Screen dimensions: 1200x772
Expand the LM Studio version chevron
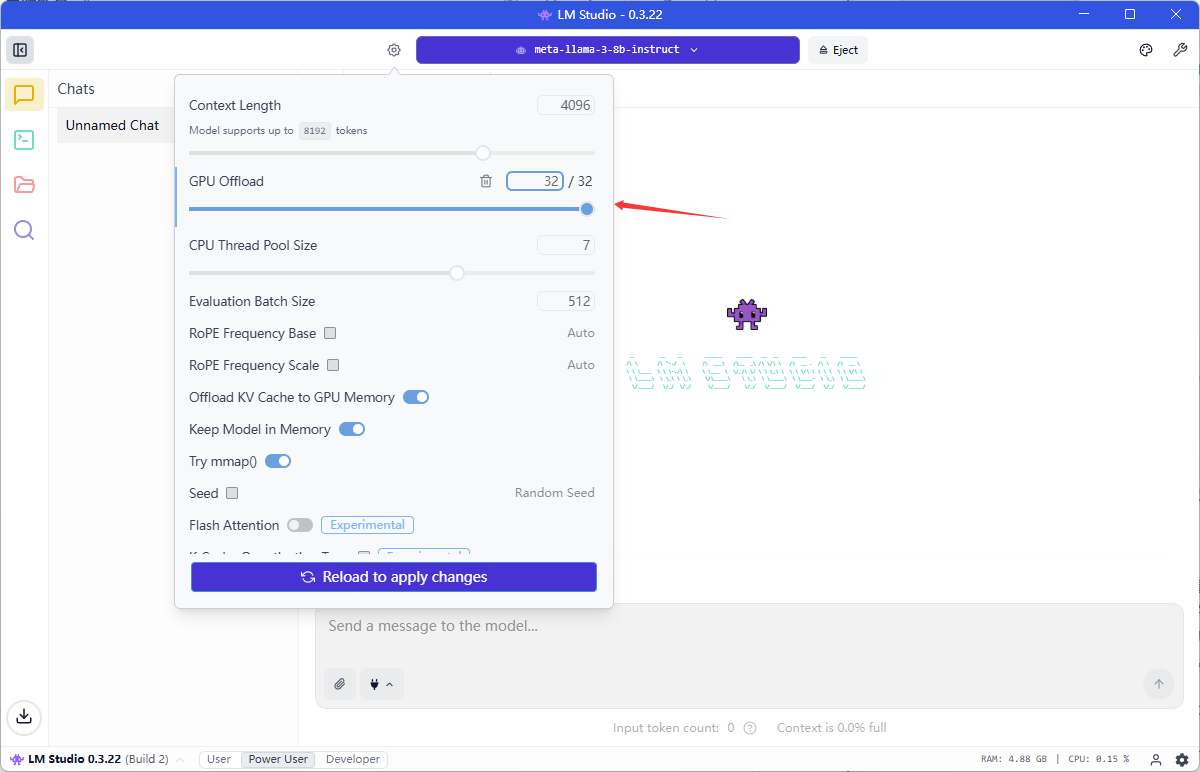click(181, 759)
